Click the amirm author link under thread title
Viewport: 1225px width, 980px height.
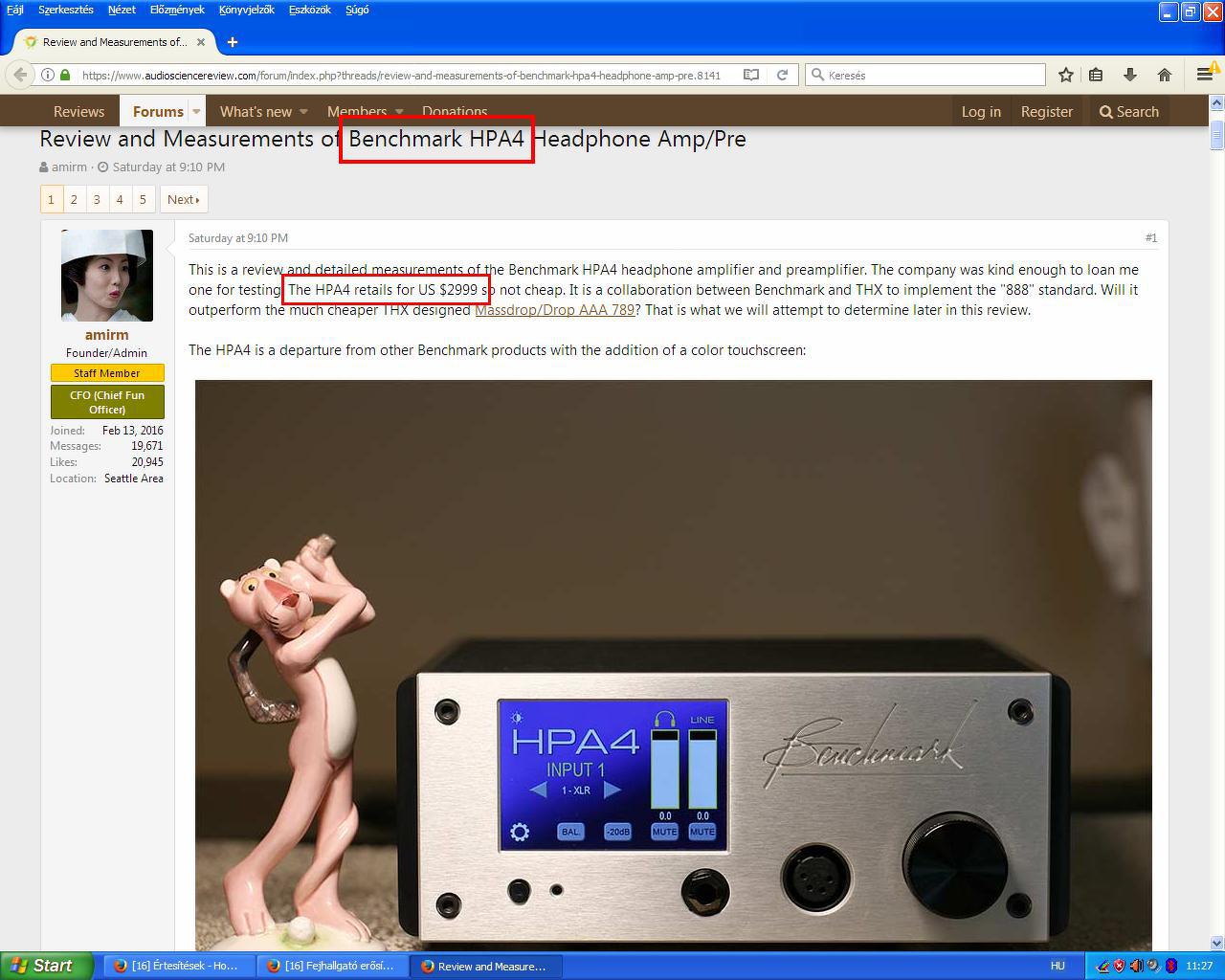click(69, 167)
